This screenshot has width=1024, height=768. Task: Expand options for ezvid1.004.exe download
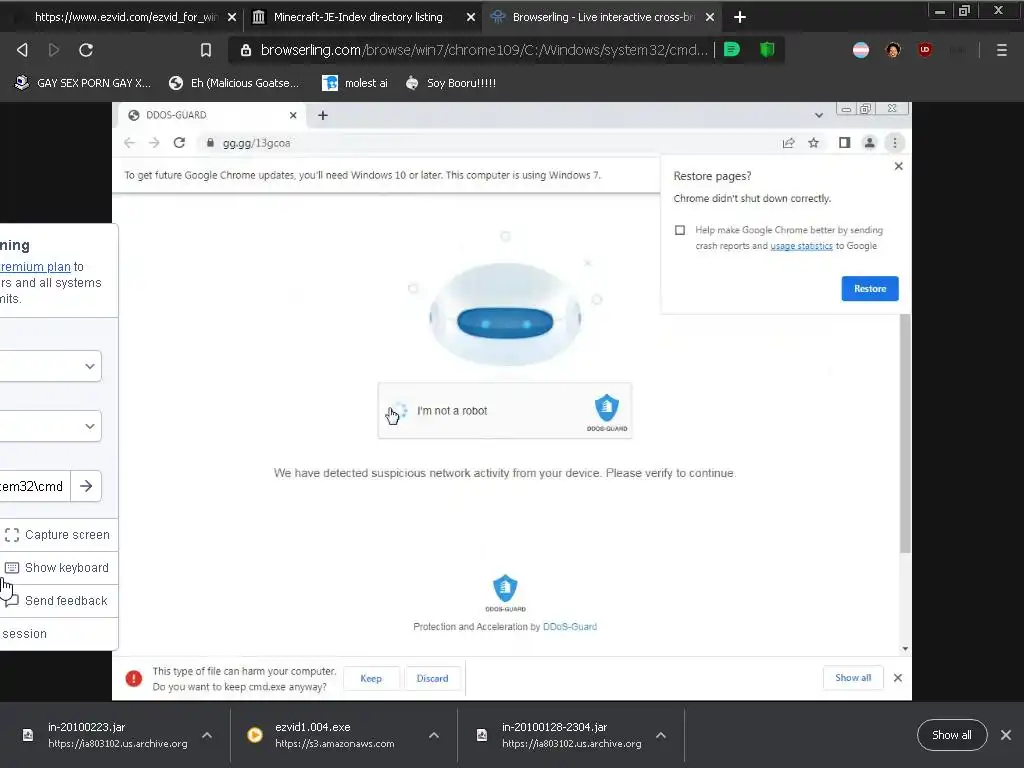coord(434,735)
